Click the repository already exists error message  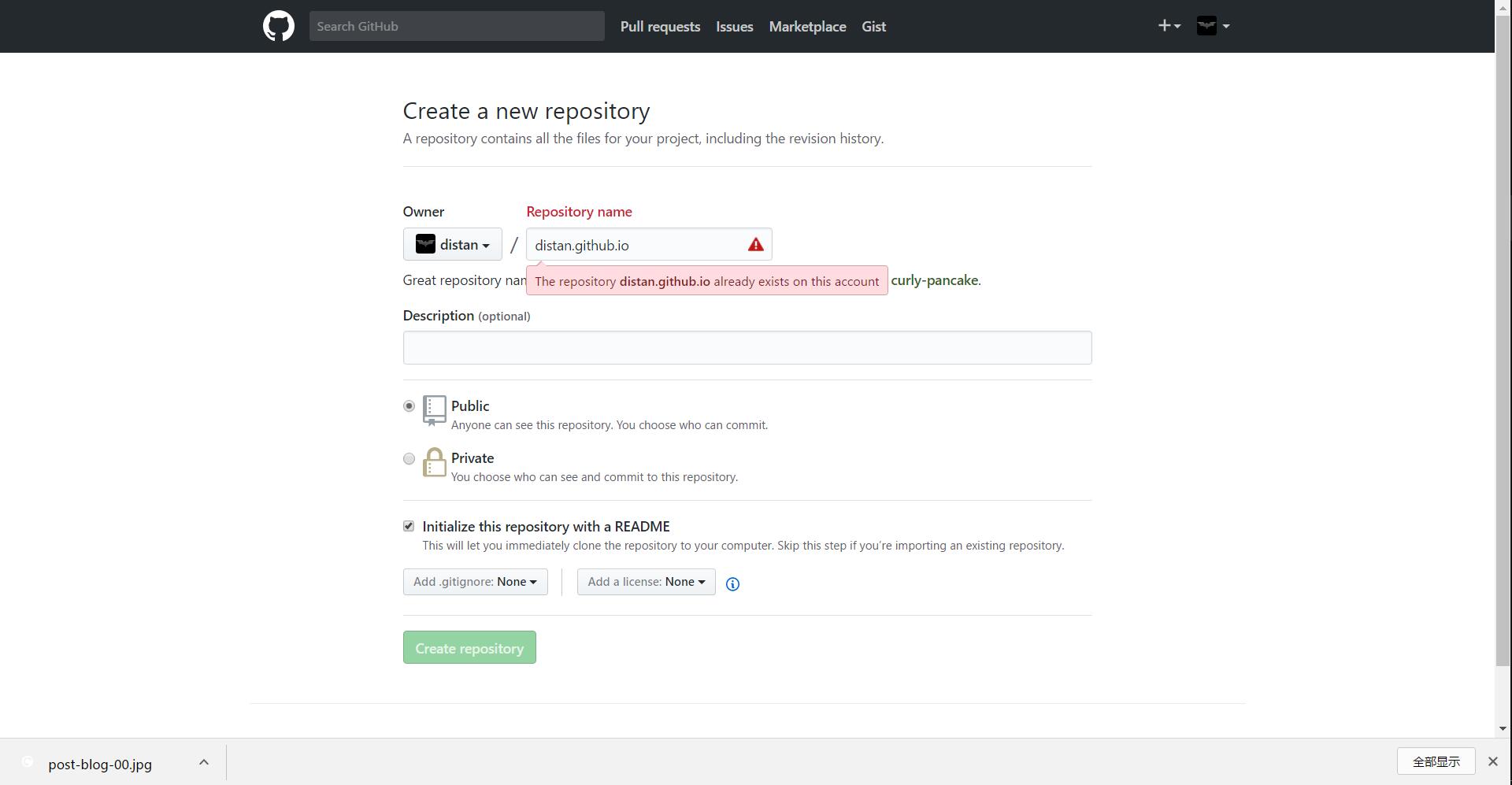point(706,281)
